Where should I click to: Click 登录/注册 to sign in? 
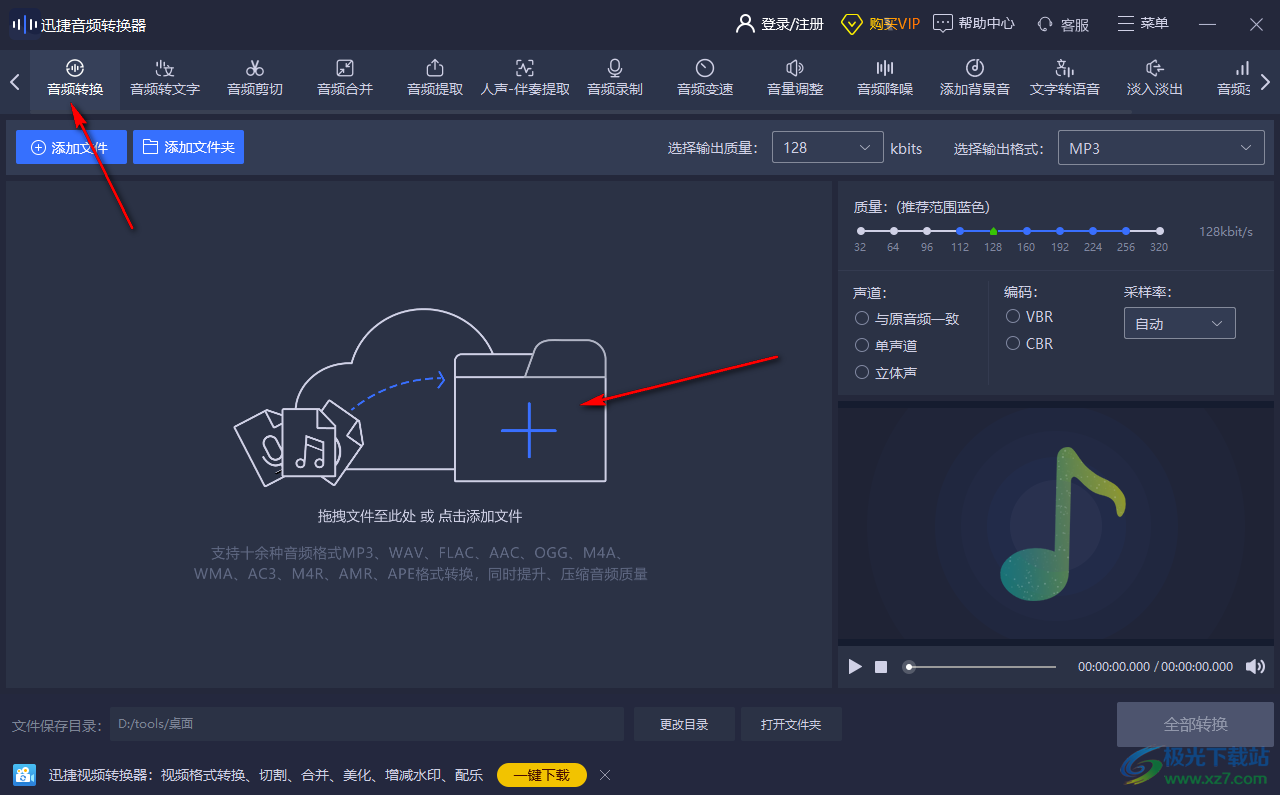(780, 24)
